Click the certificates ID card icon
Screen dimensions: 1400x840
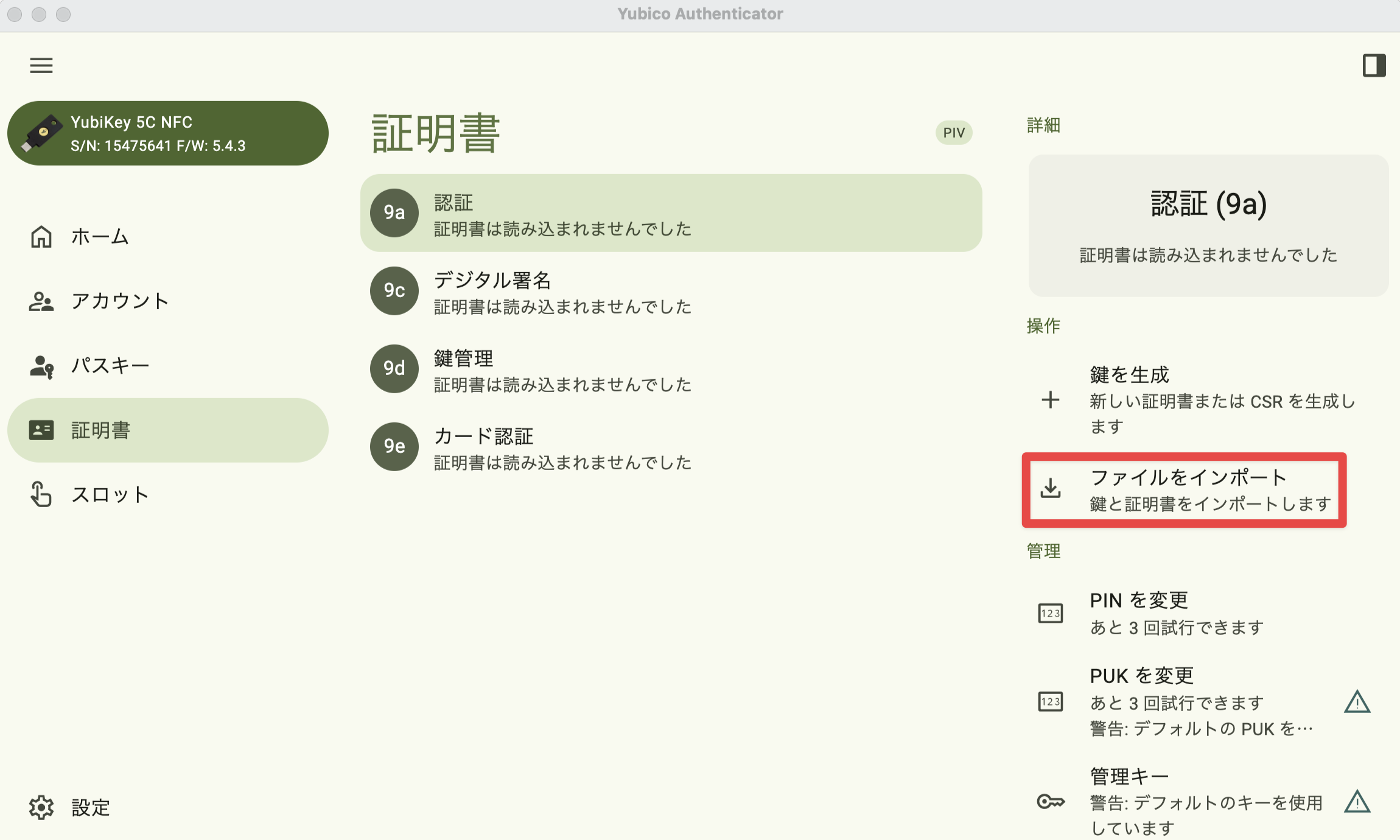41,430
